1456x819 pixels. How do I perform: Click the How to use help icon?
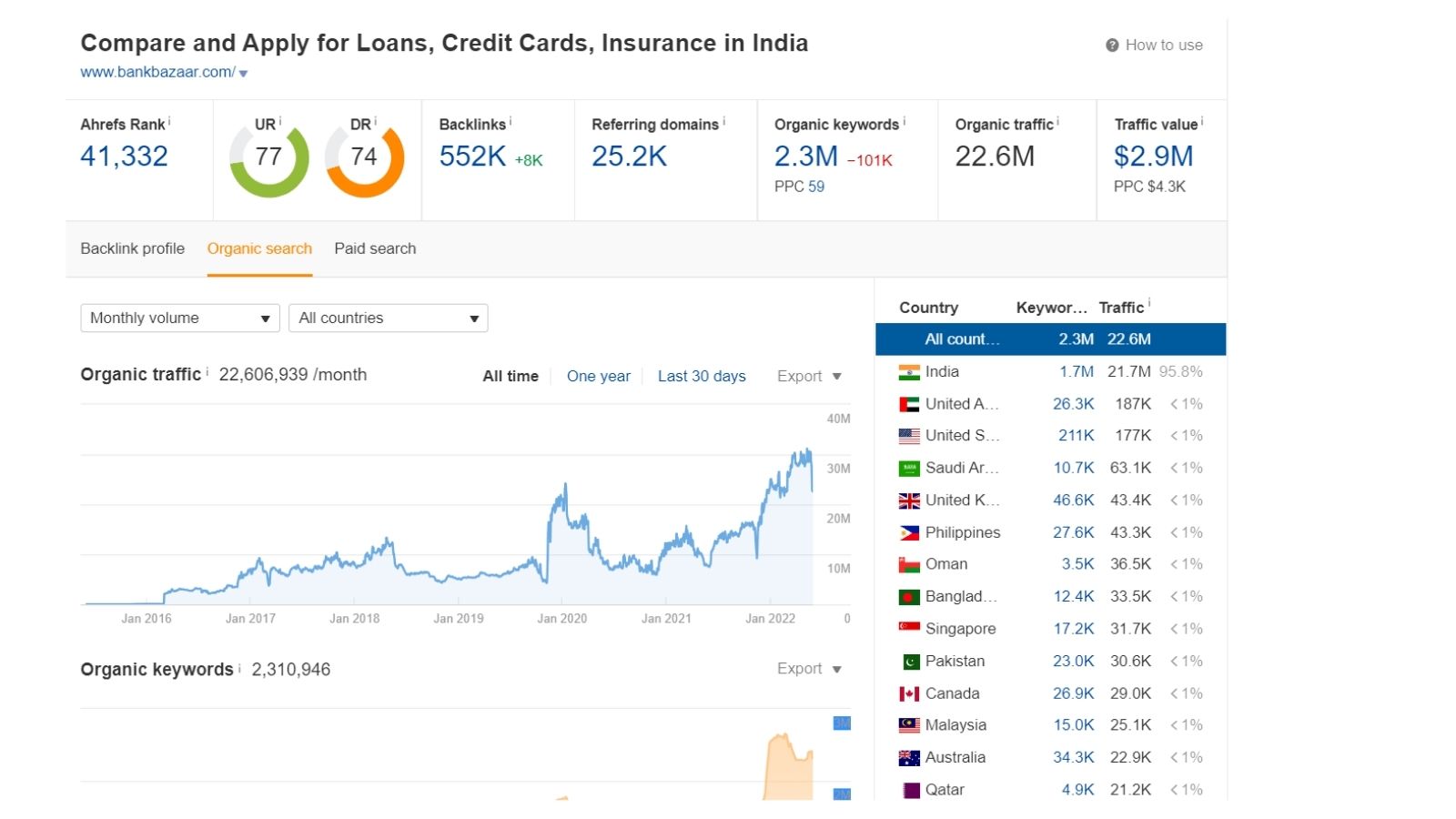coord(1112,45)
